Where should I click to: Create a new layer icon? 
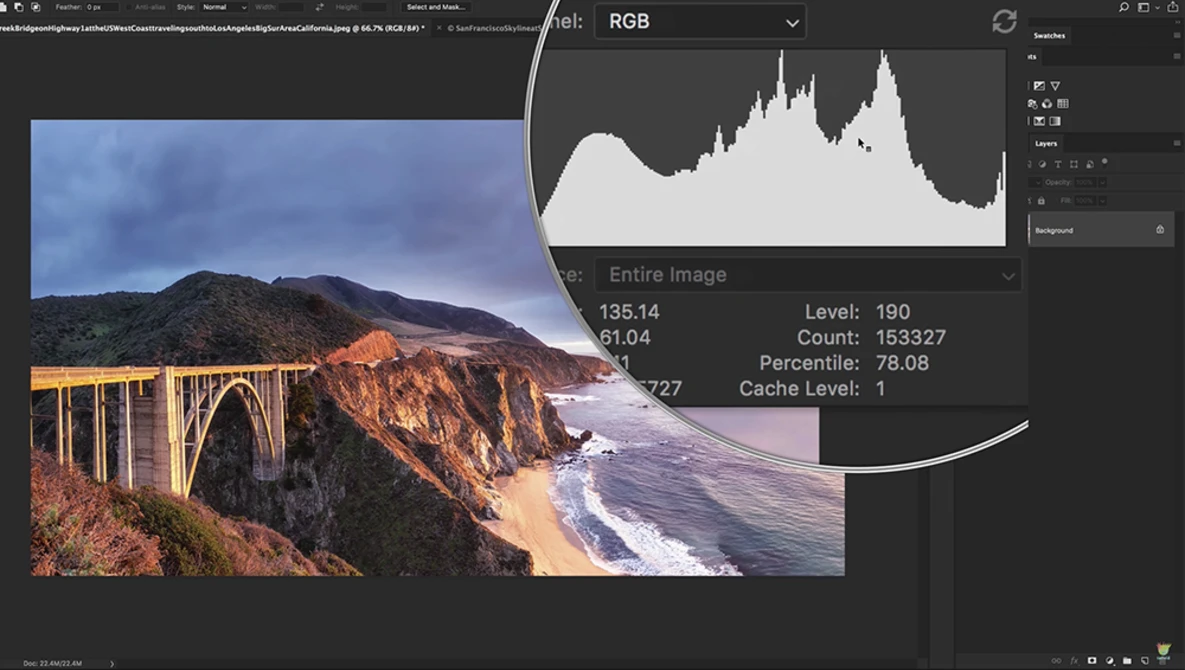click(1145, 661)
